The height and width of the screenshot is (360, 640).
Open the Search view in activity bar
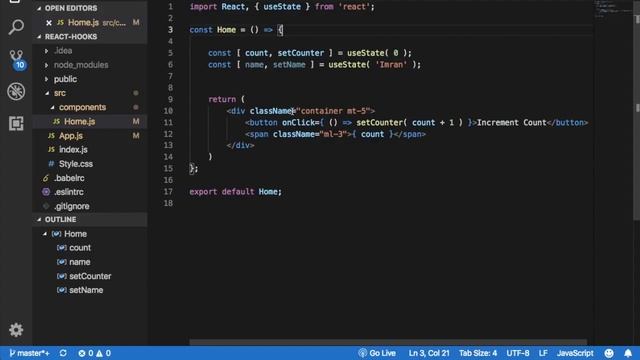[x=16, y=27]
